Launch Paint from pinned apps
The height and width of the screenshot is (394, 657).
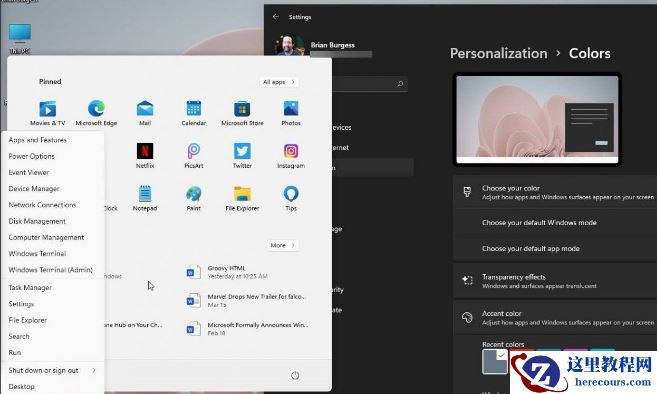(194, 194)
